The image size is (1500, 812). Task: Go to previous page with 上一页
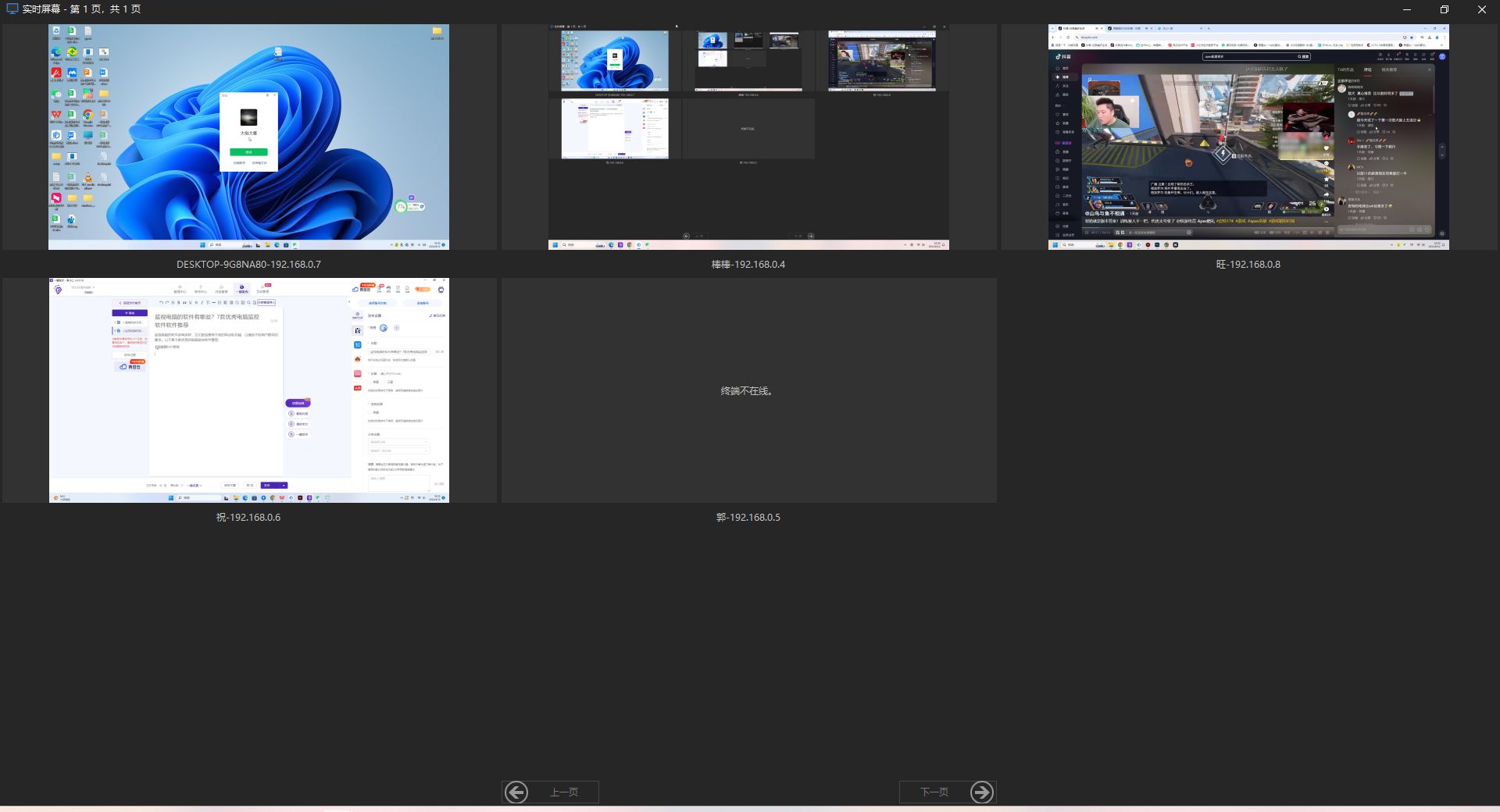(x=550, y=792)
